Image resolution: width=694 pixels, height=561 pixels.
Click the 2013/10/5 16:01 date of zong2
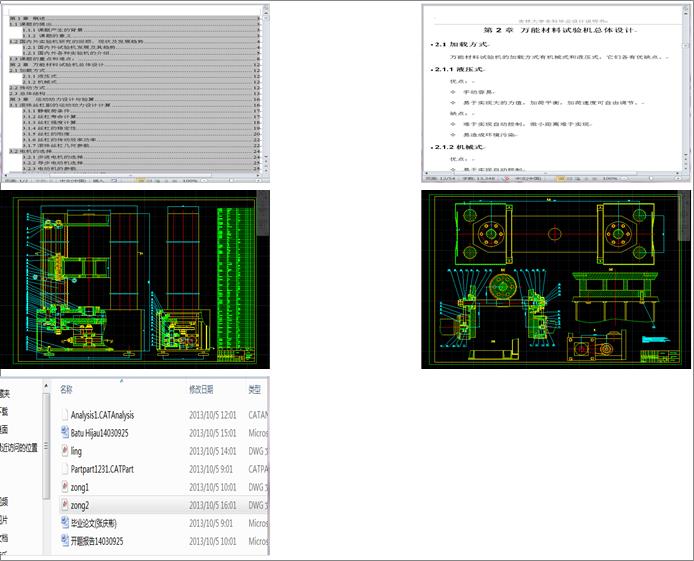pos(213,505)
